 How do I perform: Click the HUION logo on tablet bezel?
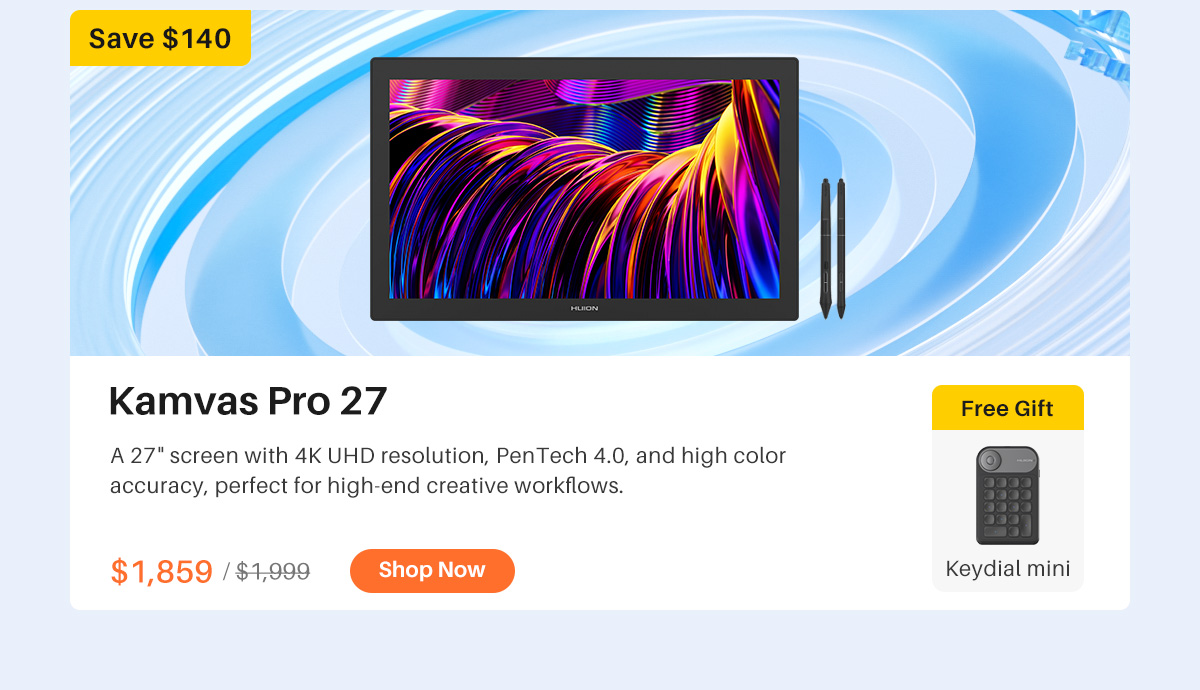click(584, 309)
